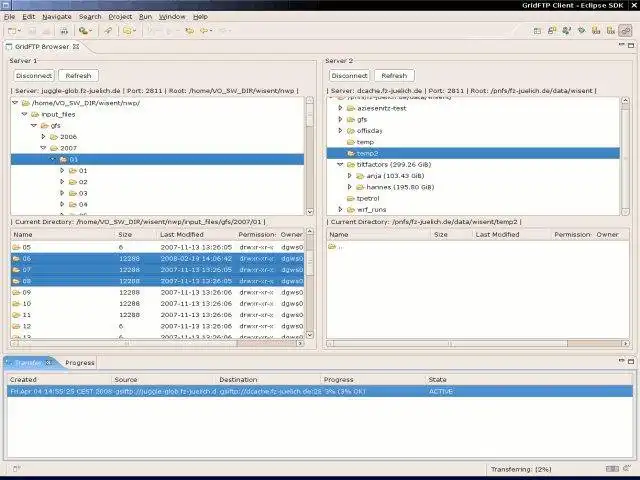The height and width of the screenshot is (480, 640).
Task: Select row 10 in Server 1 file table
Action: (157, 303)
